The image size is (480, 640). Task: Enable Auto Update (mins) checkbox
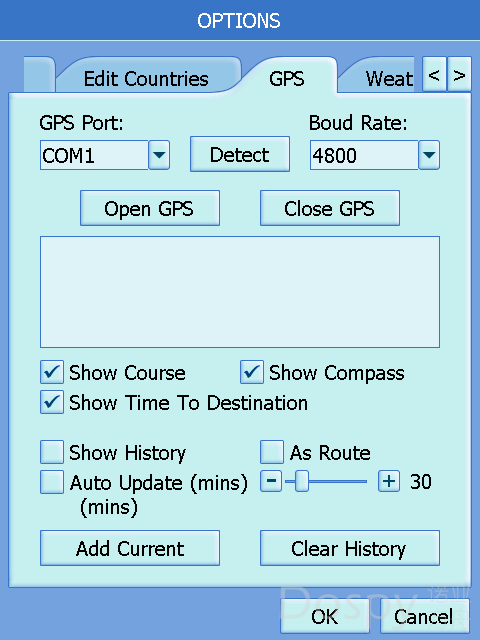point(52,482)
